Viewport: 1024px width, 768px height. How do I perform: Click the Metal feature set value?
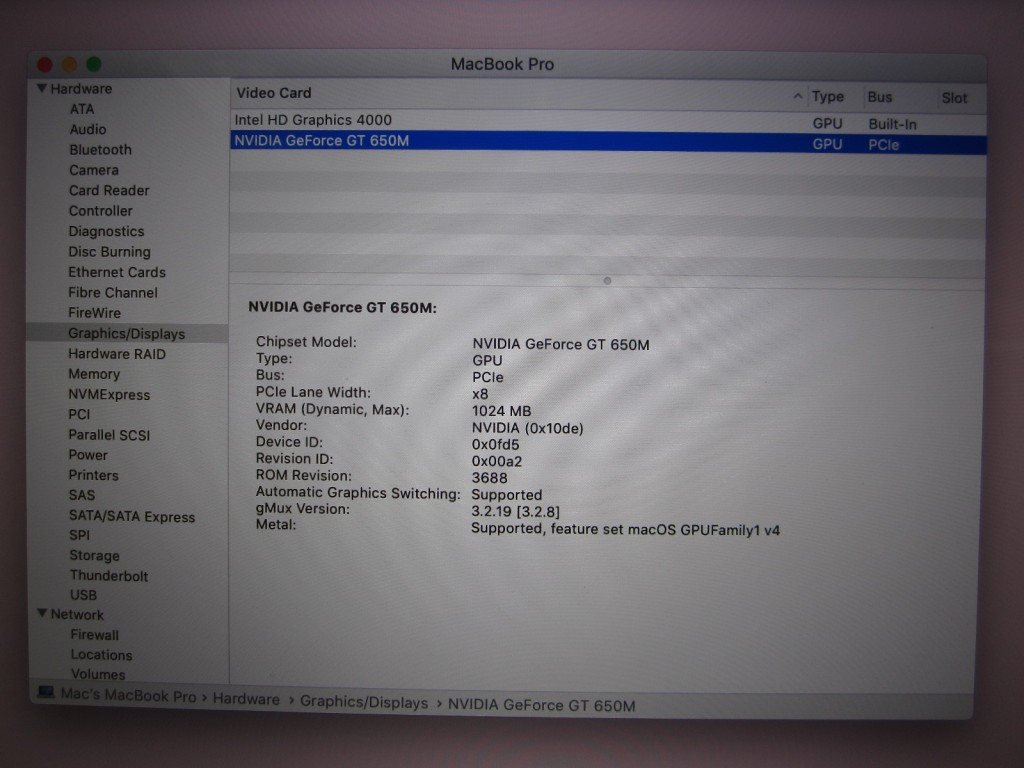(x=626, y=530)
